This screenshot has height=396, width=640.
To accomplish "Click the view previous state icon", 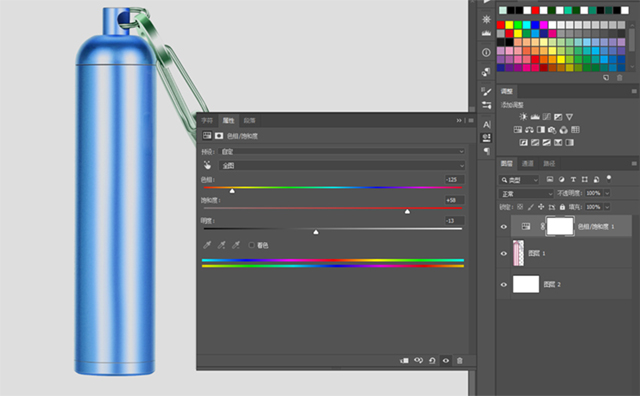I will [x=418, y=360].
